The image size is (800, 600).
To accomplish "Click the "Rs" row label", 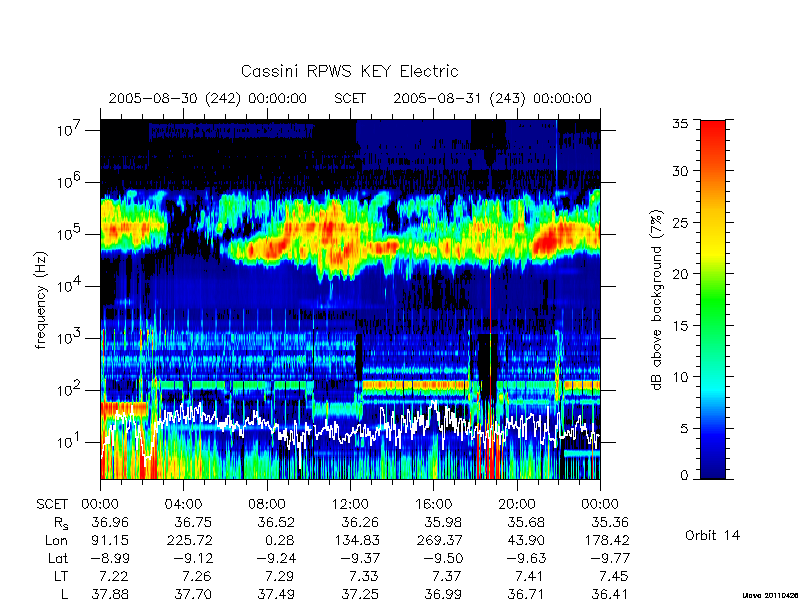I will (60, 523).
